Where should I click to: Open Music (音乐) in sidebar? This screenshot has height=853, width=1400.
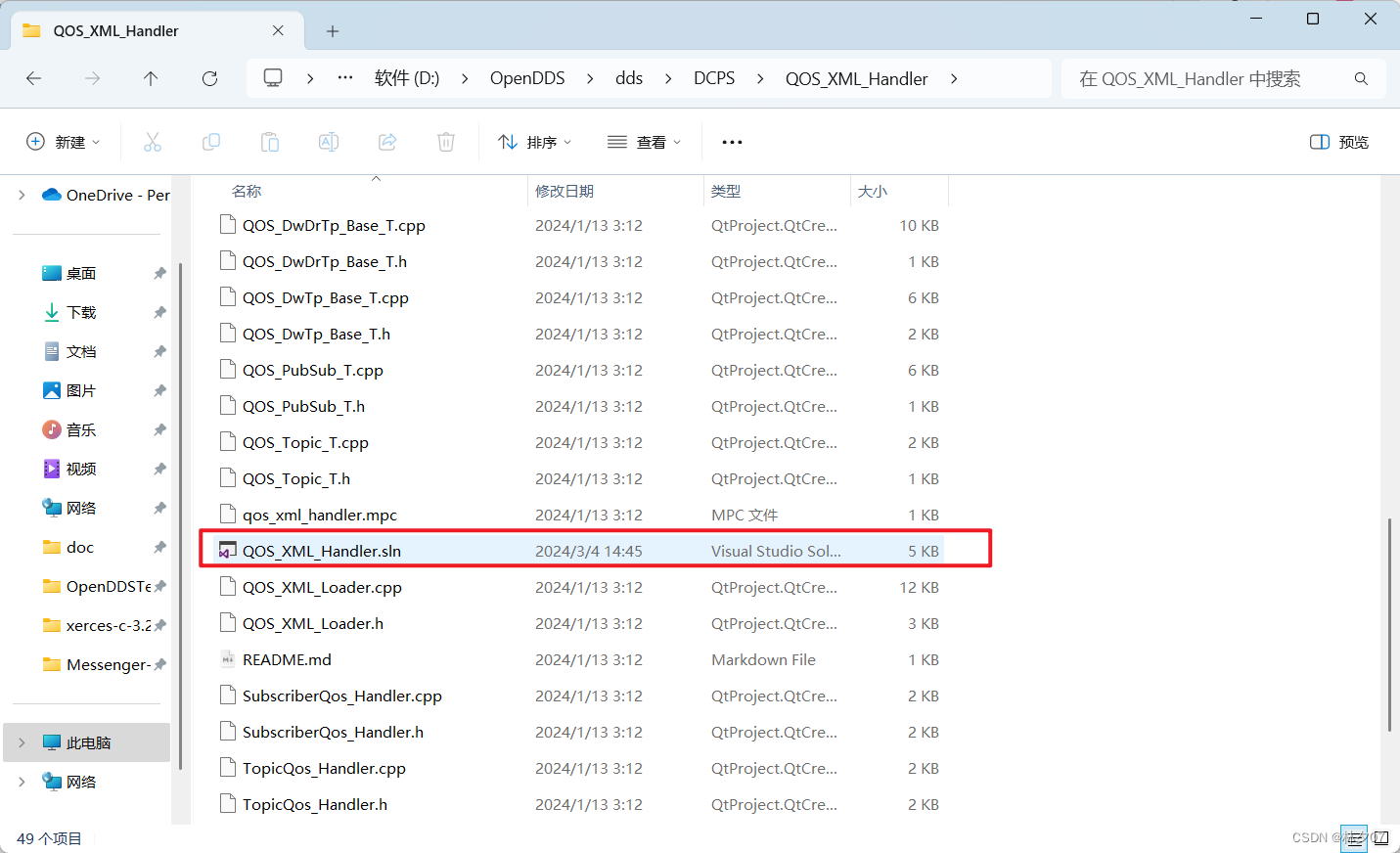point(81,430)
